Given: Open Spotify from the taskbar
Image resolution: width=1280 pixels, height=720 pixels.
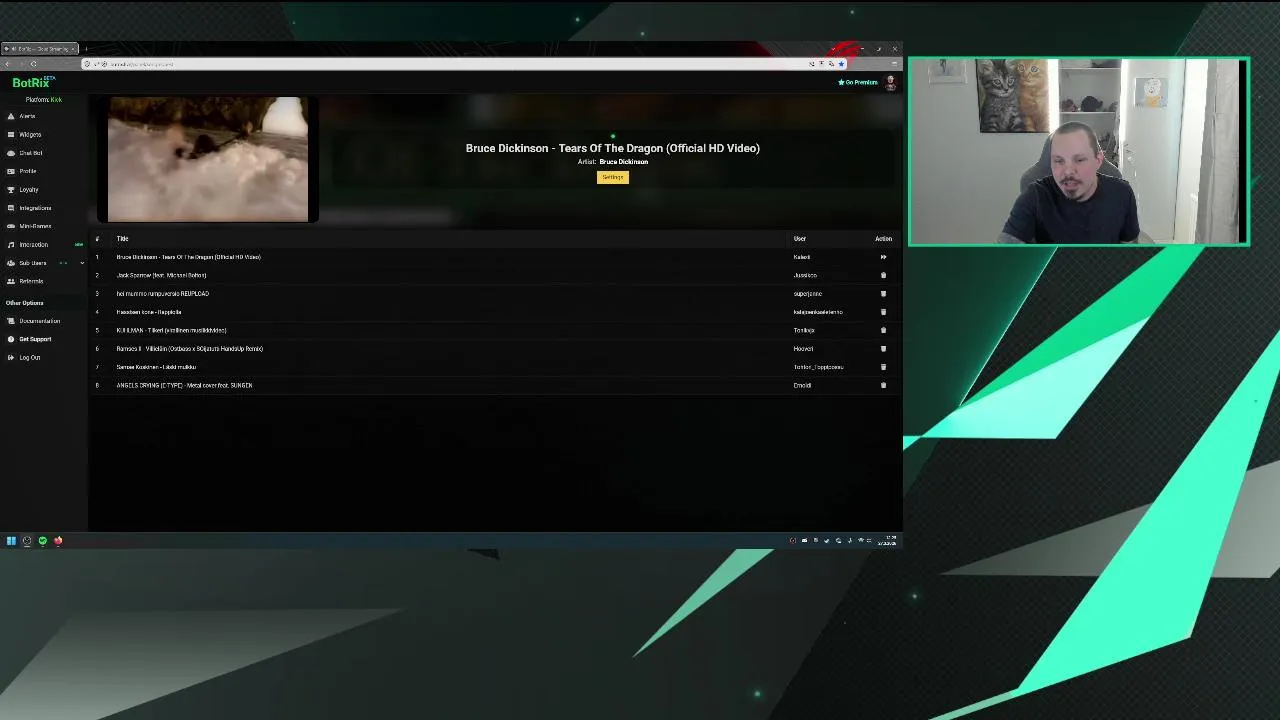Looking at the screenshot, I should coord(42,541).
